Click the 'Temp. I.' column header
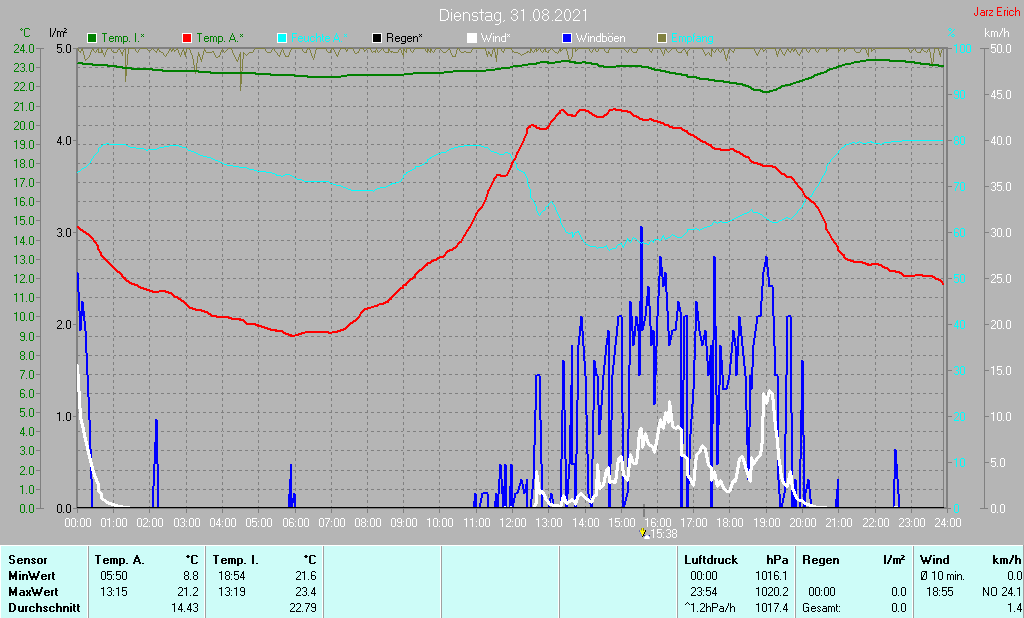 coord(236,561)
